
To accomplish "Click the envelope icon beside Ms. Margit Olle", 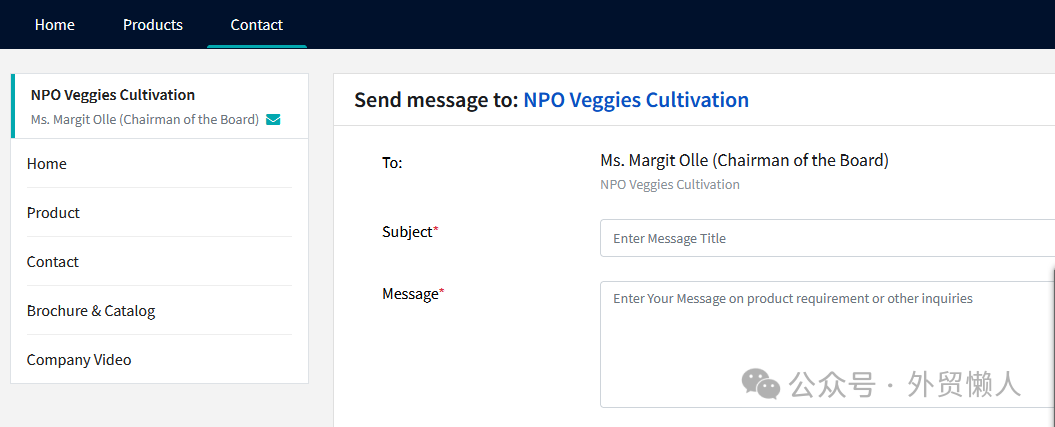I will tap(273, 120).
